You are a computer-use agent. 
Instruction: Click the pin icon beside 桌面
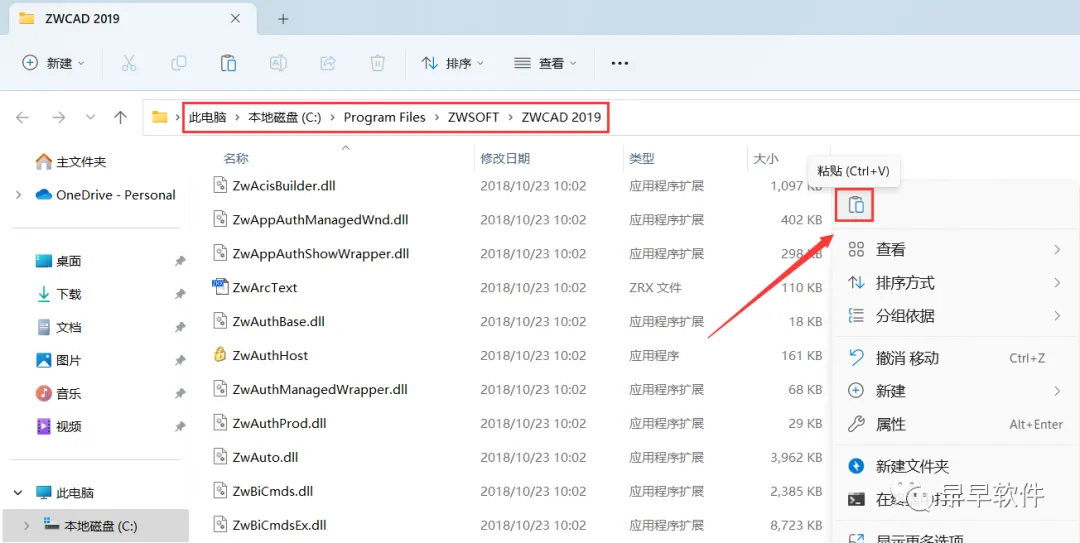180,261
